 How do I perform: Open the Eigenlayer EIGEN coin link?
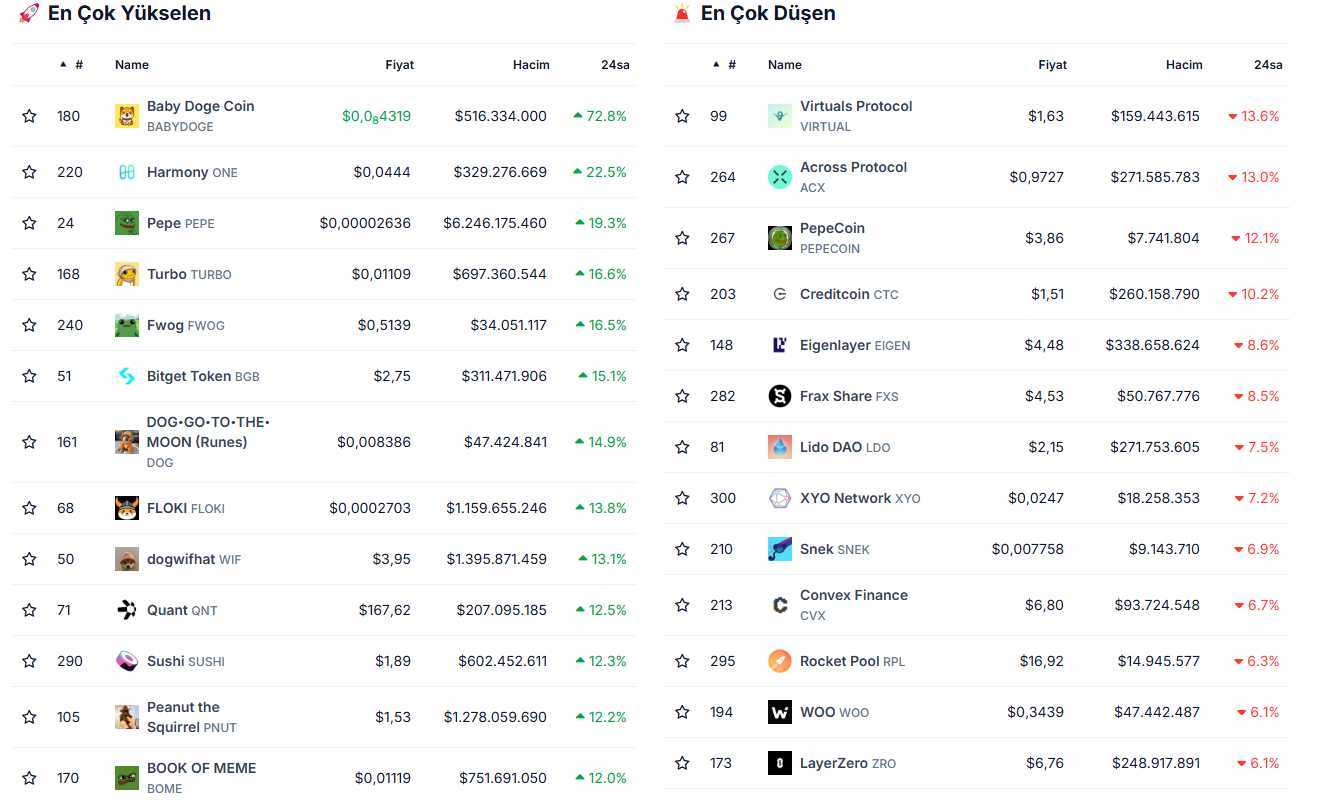(835, 345)
